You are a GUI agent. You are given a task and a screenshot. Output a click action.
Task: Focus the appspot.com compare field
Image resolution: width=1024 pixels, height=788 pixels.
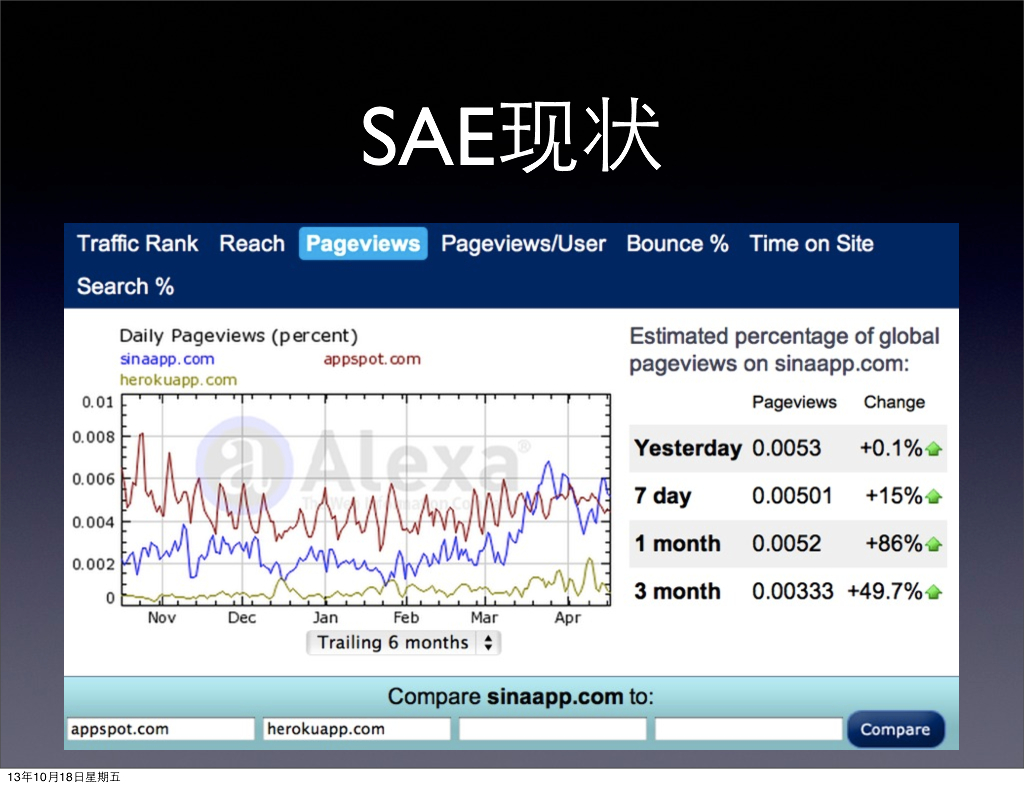(161, 729)
